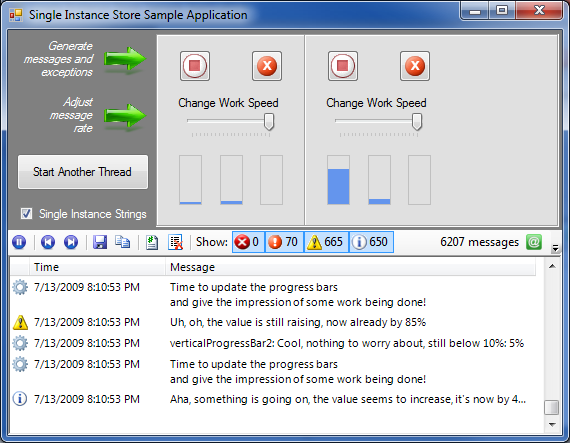Clear the log with red-X list icon
Screen dimensions: 570x443
tap(176, 242)
